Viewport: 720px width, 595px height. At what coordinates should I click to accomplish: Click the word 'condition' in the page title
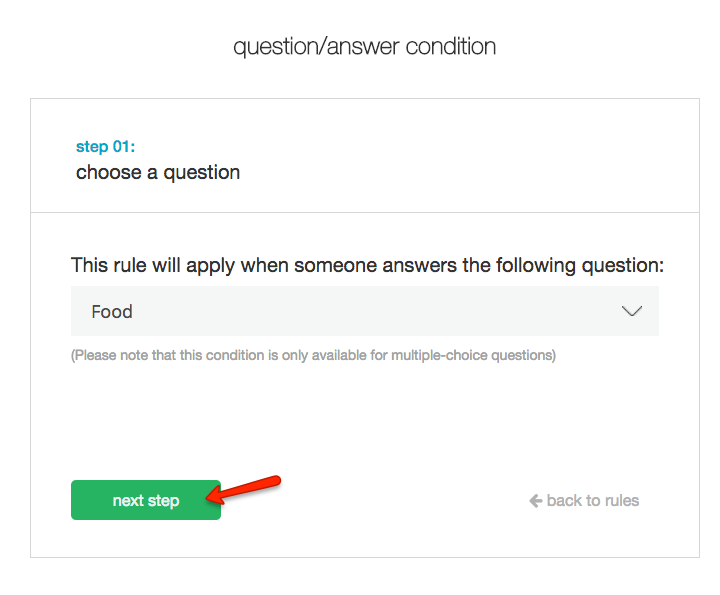click(x=445, y=46)
